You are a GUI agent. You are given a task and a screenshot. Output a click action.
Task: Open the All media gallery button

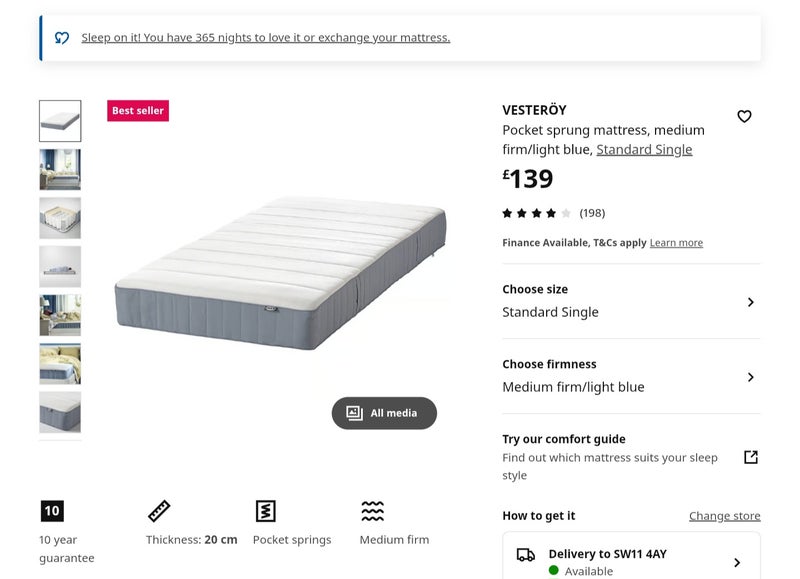(x=384, y=413)
